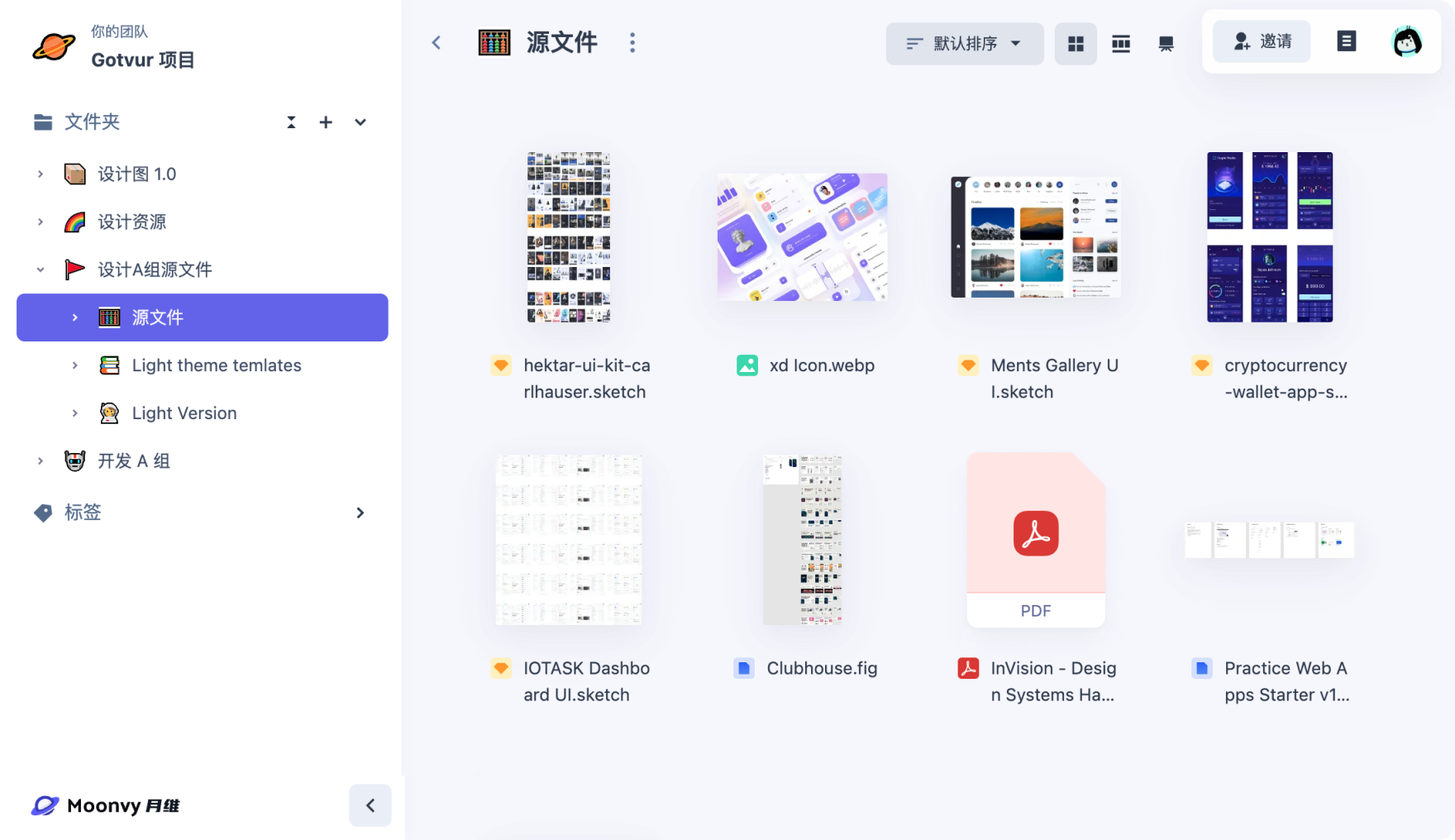Open the user avatar profile
Screen dimensions: 1455x840
(1407, 41)
